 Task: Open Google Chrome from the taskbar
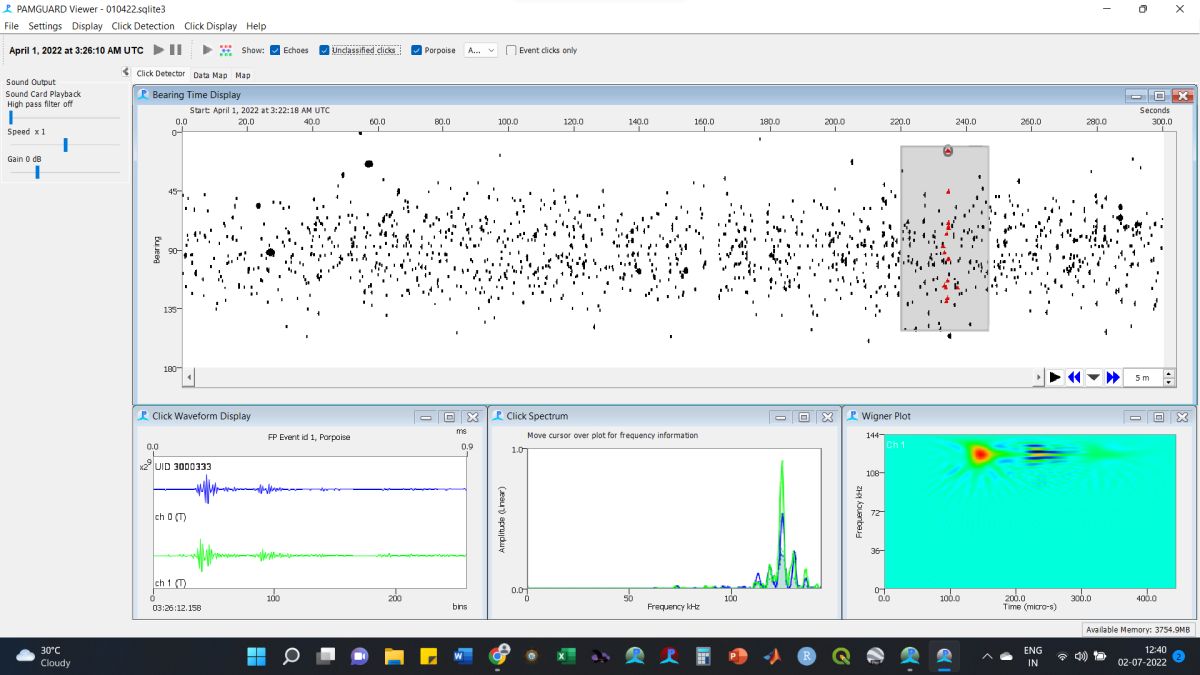coord(497,656)
